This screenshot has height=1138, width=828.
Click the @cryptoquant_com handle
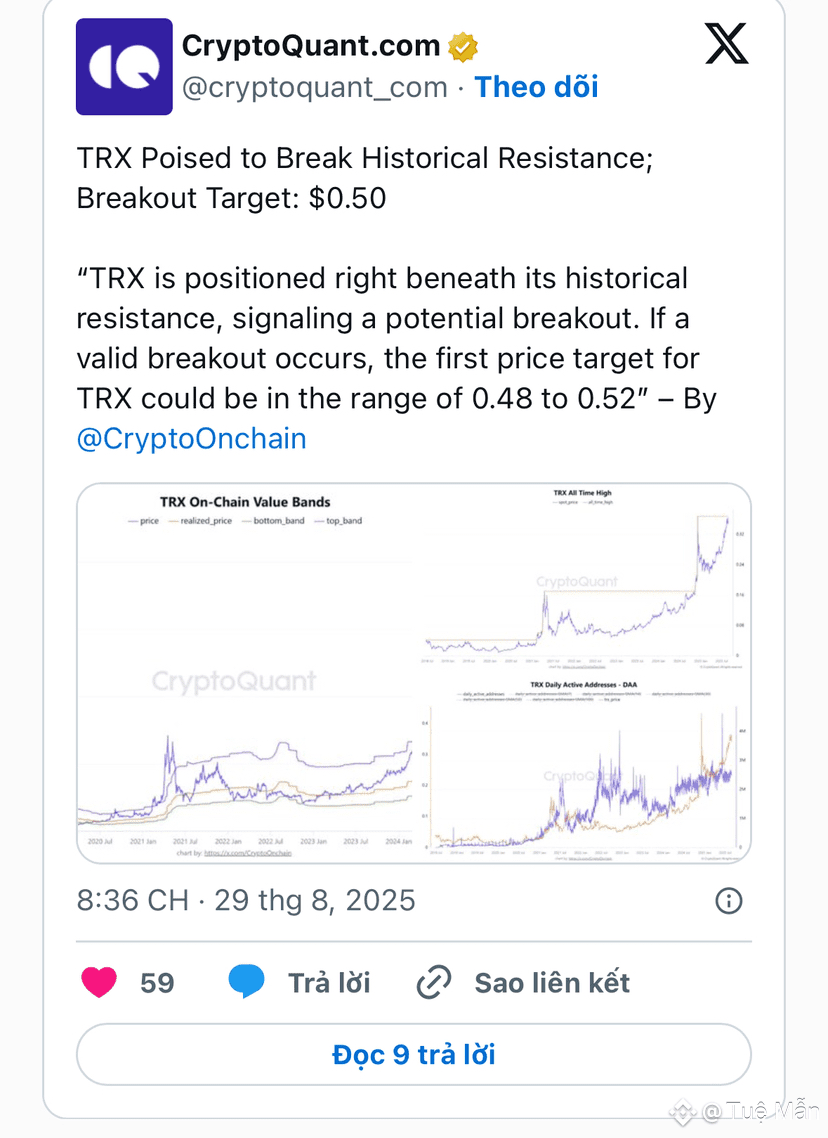click(314, 88)
